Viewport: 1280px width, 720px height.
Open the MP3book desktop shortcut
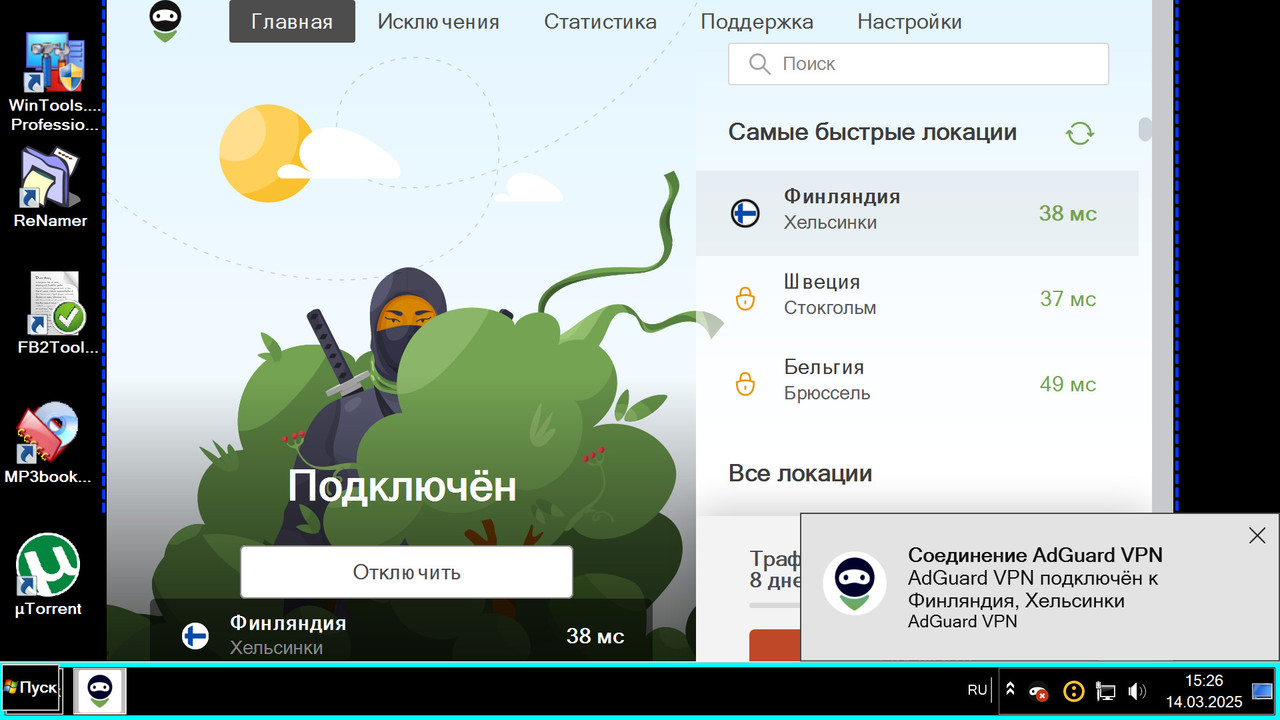pyautogui.click(x=48, y=443)
